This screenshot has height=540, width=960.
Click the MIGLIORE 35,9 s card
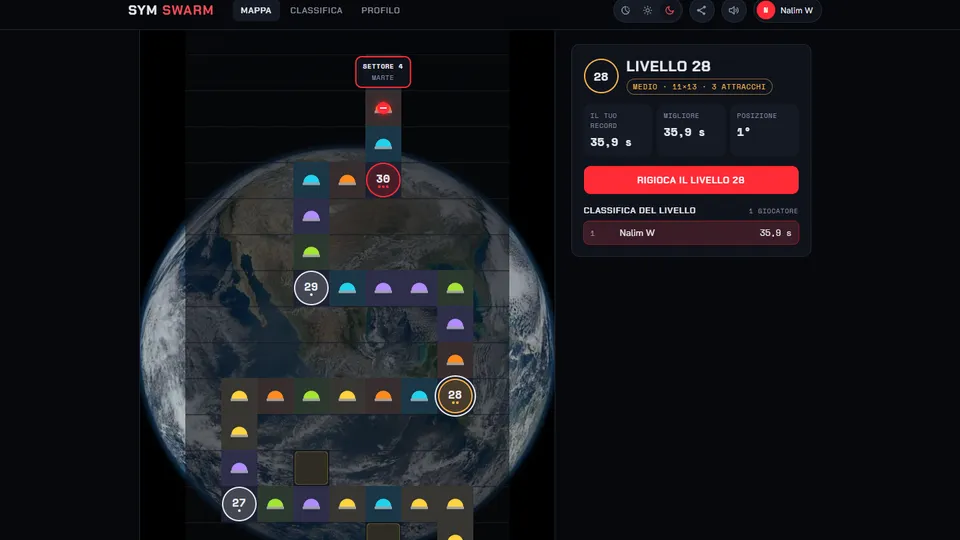[691, 130]
